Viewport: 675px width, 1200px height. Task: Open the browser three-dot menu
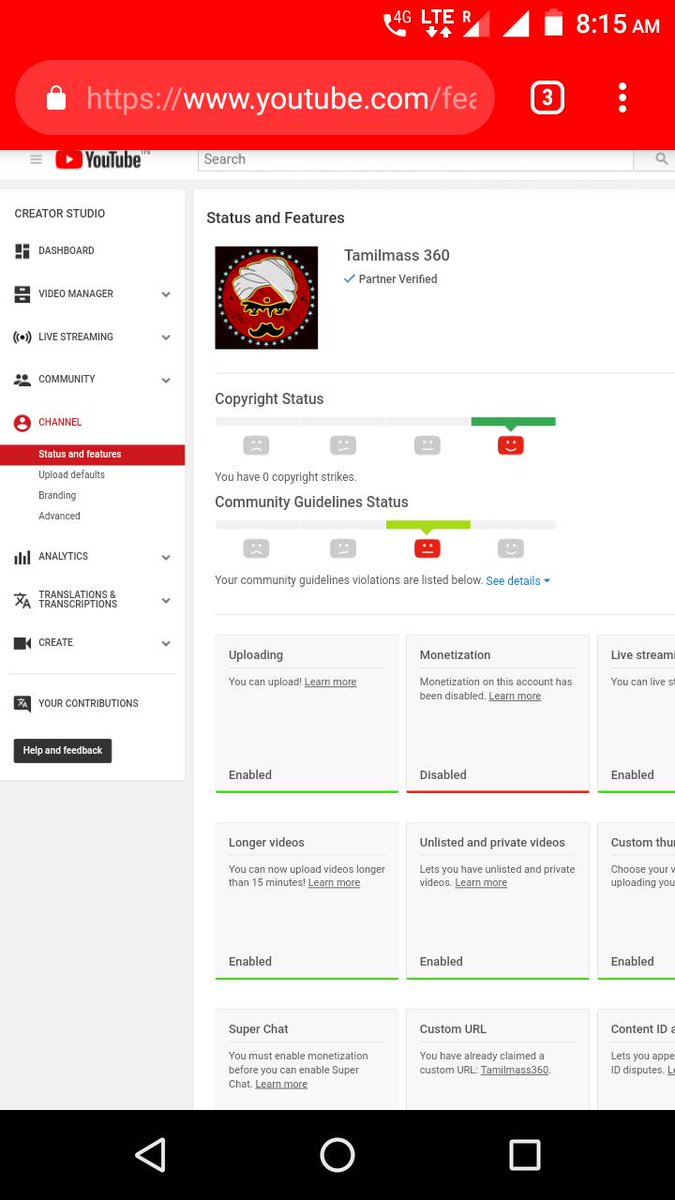pyautogui.click(x=622, y=98)
